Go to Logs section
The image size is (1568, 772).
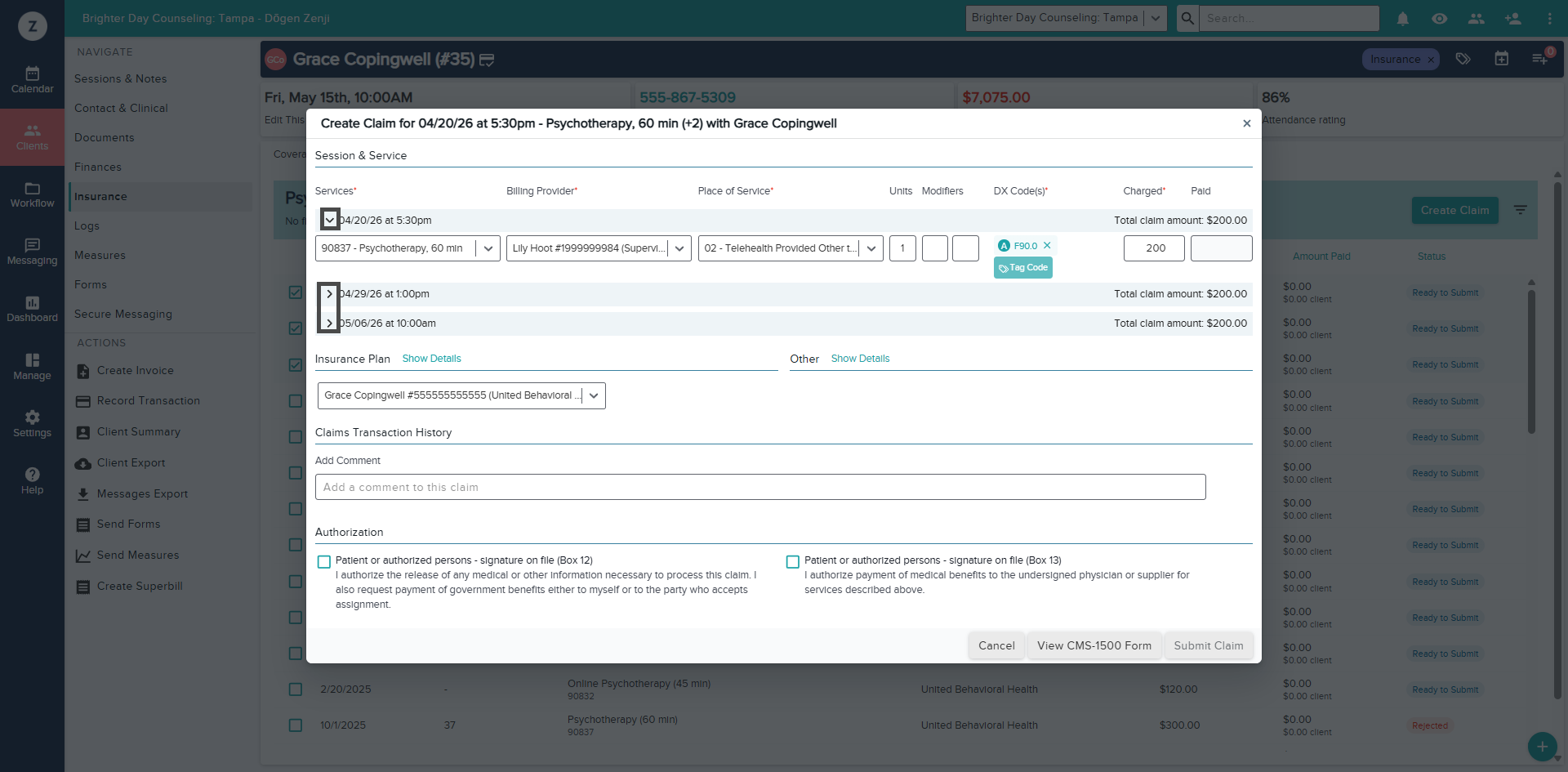click(x=87, y=226)
